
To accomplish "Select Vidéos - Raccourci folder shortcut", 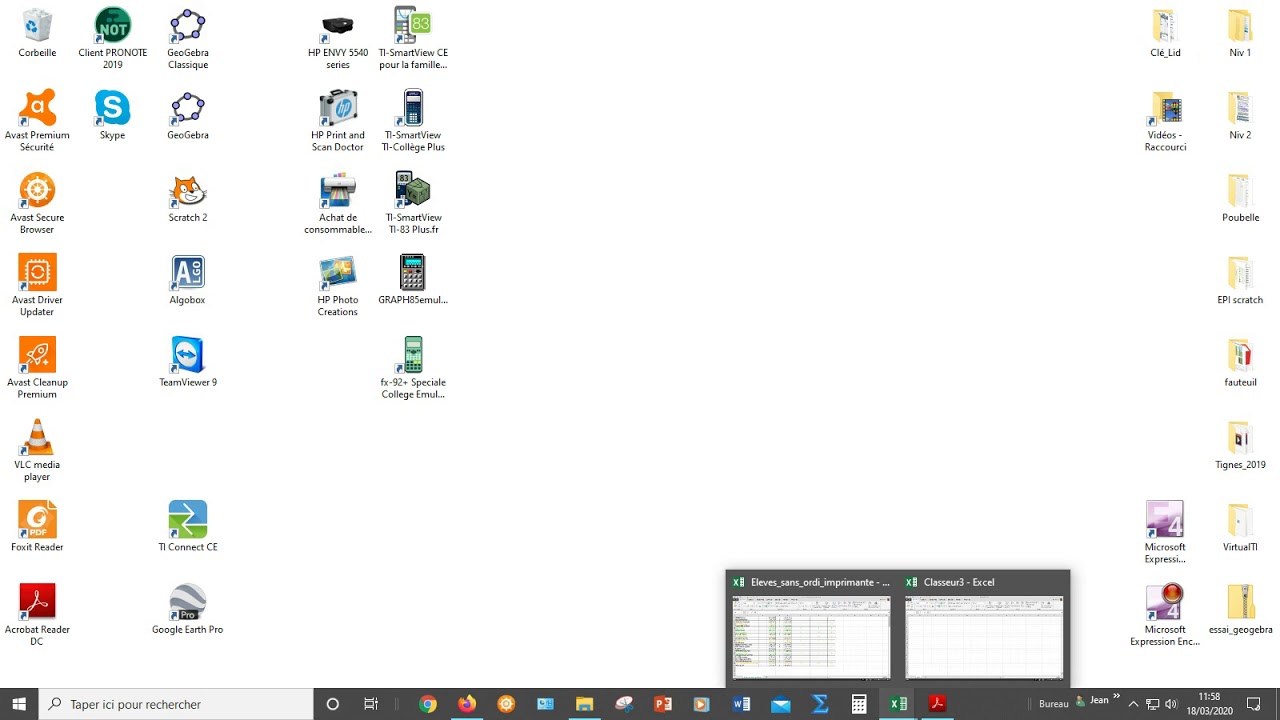I will coord(1165,121).
